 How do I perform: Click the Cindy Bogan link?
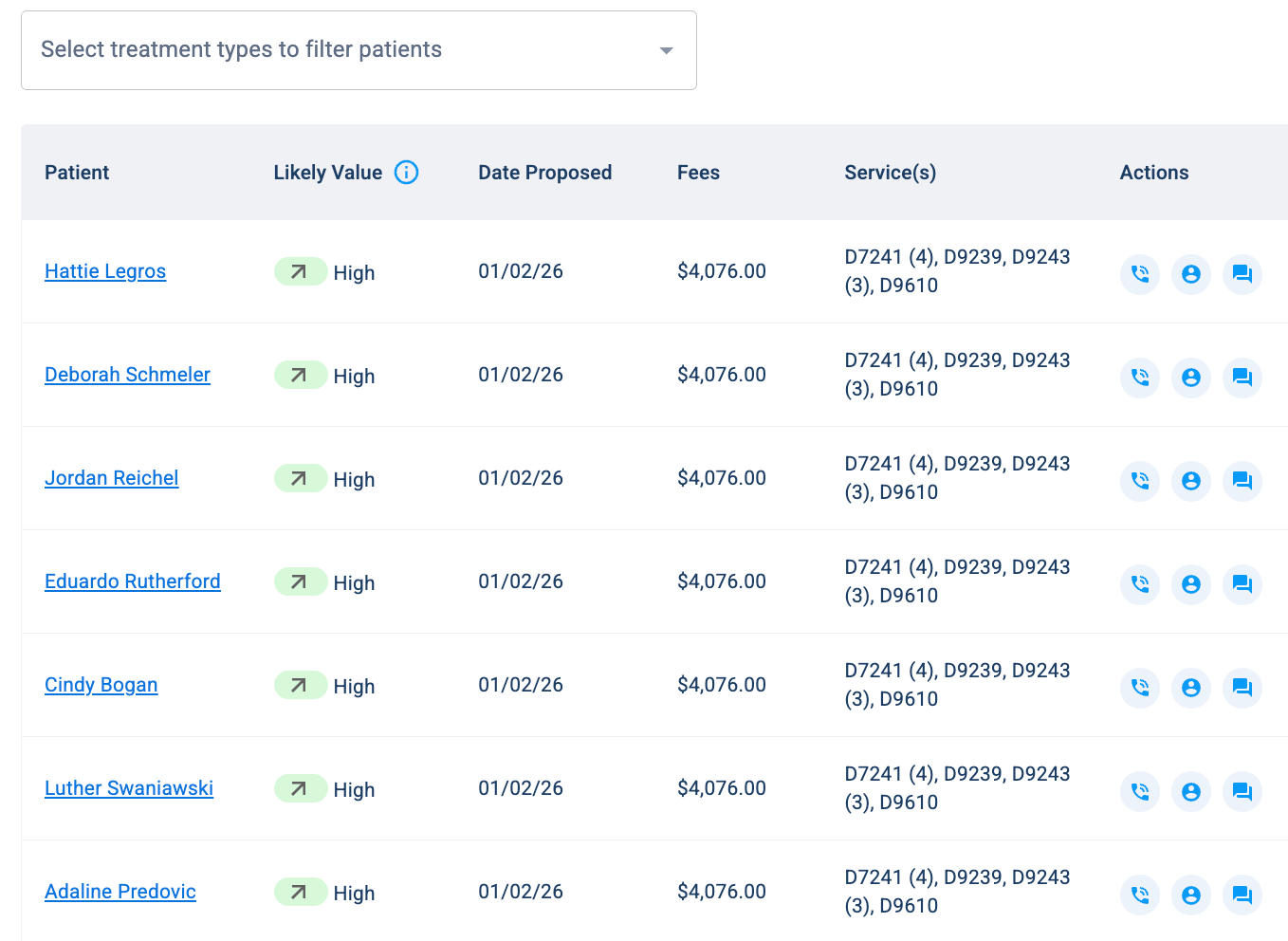(101, 686)
